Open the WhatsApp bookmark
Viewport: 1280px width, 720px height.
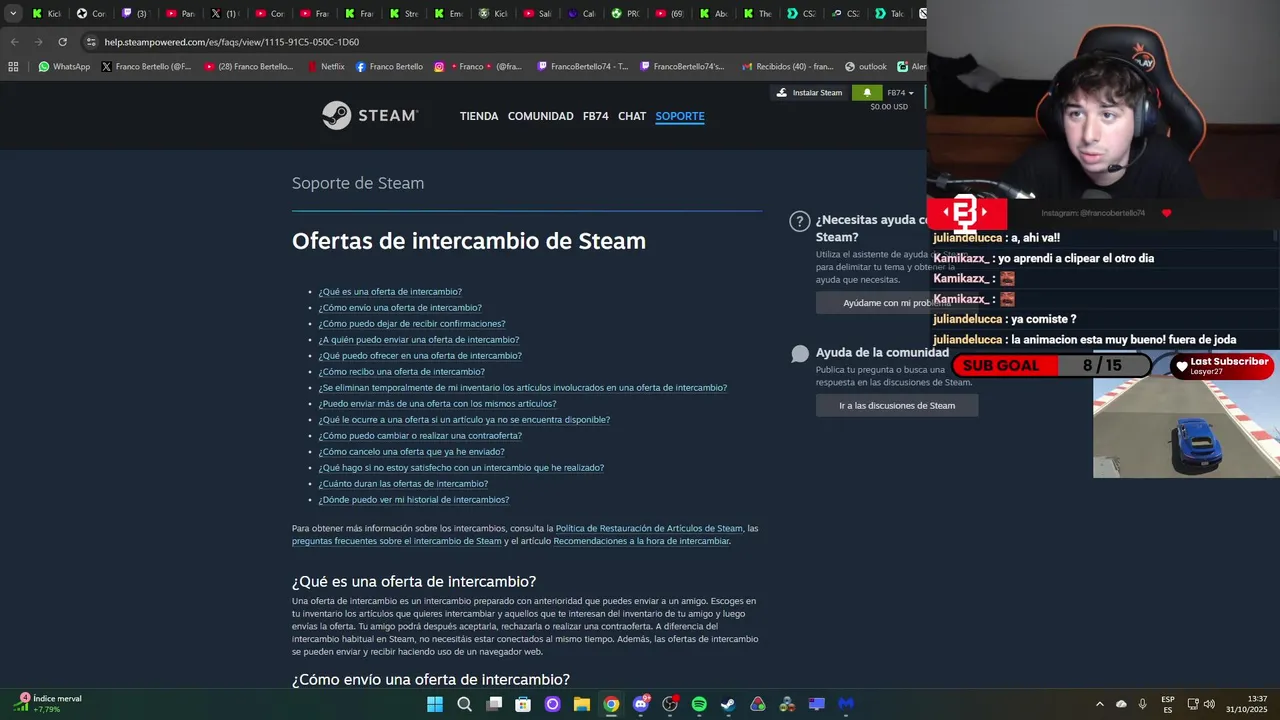click(x=64, y=67)
